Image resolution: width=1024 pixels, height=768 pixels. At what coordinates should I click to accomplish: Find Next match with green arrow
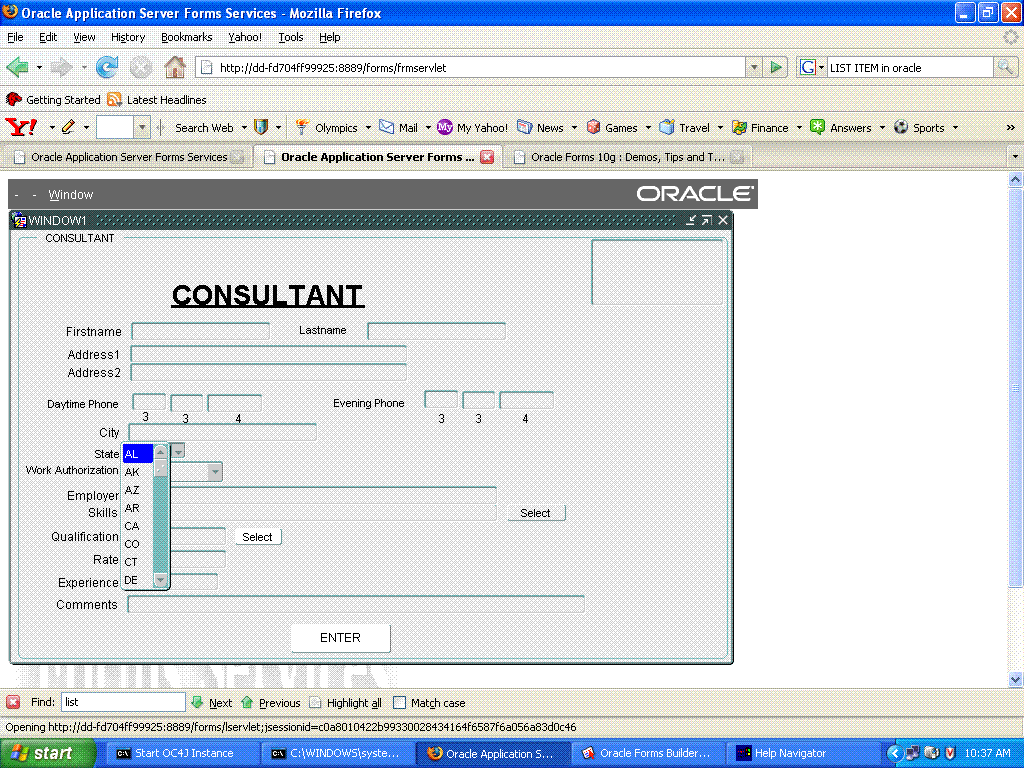point(212,703)
